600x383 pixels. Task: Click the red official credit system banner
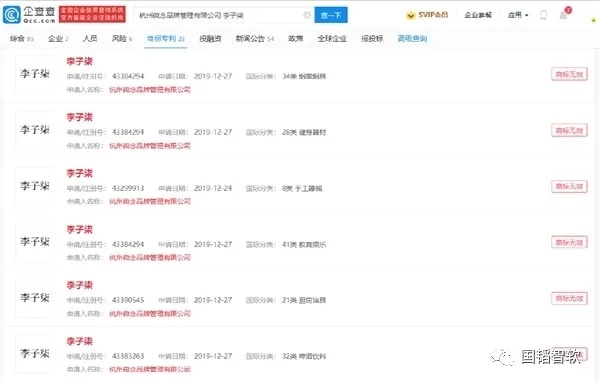(92, 14)
